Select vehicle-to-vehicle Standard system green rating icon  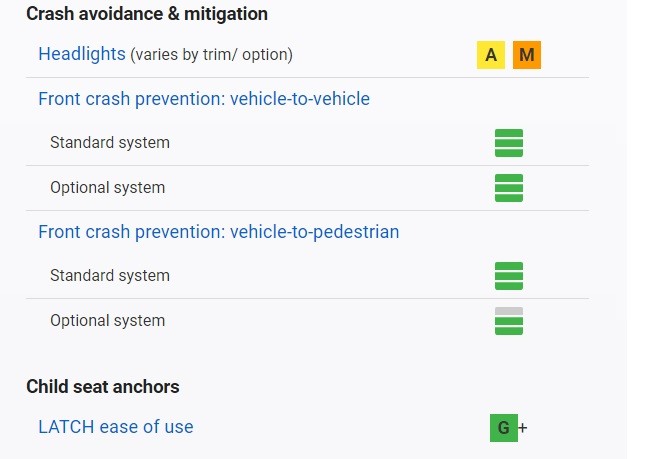(509, 143)
